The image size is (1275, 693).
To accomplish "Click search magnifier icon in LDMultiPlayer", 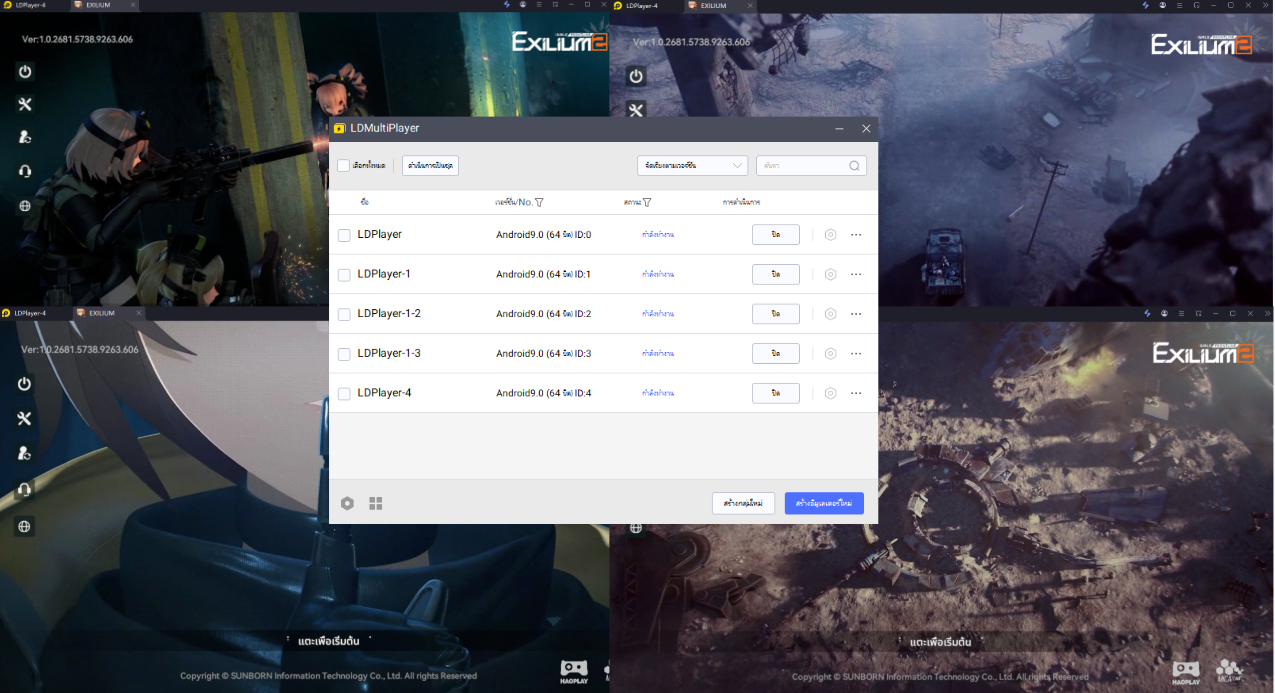I will pos(854,166).
